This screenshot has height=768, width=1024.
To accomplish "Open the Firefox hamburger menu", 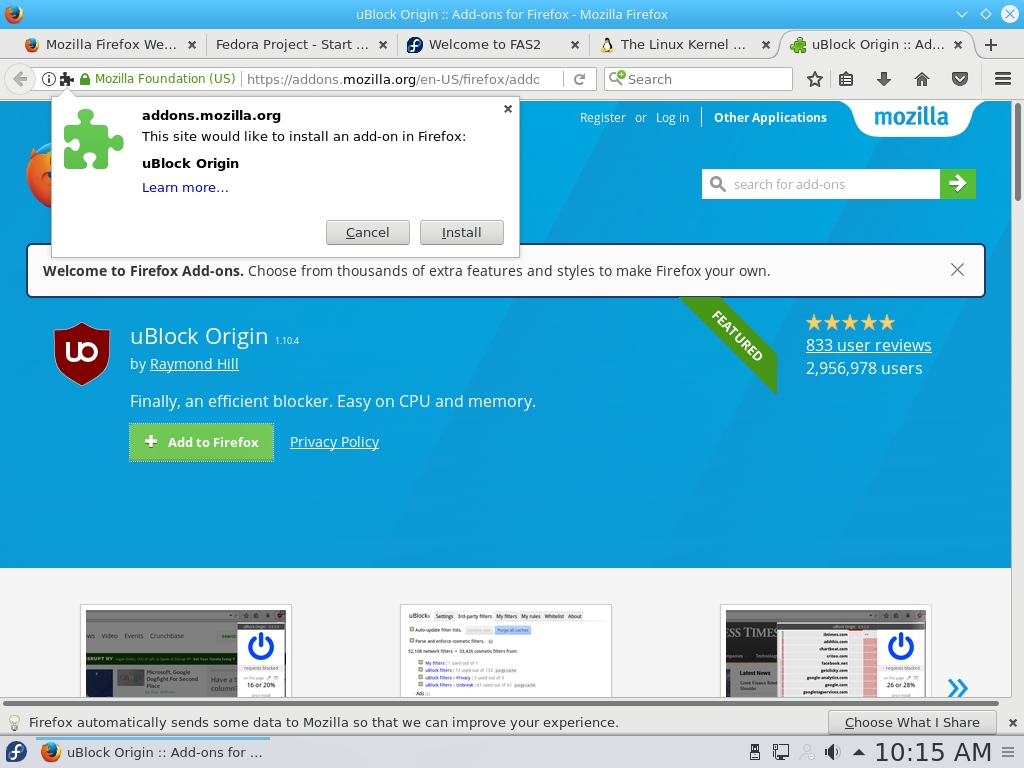I will point(1003,79).
